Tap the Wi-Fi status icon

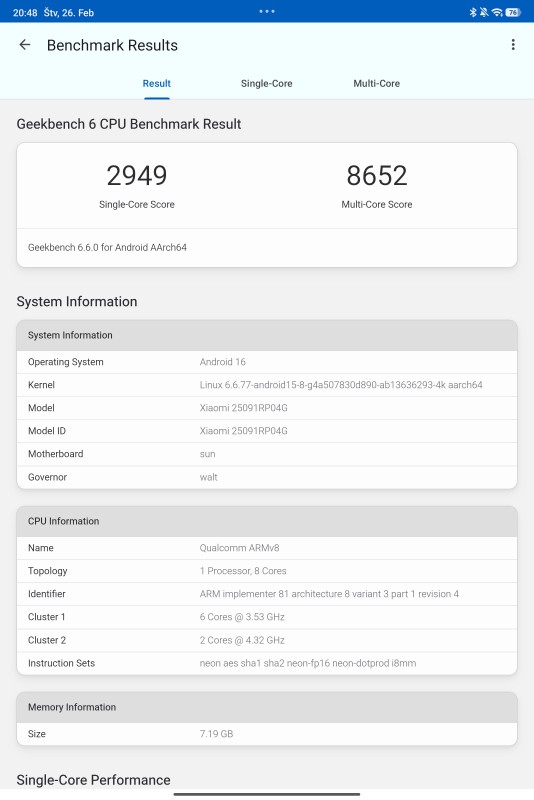497,12
